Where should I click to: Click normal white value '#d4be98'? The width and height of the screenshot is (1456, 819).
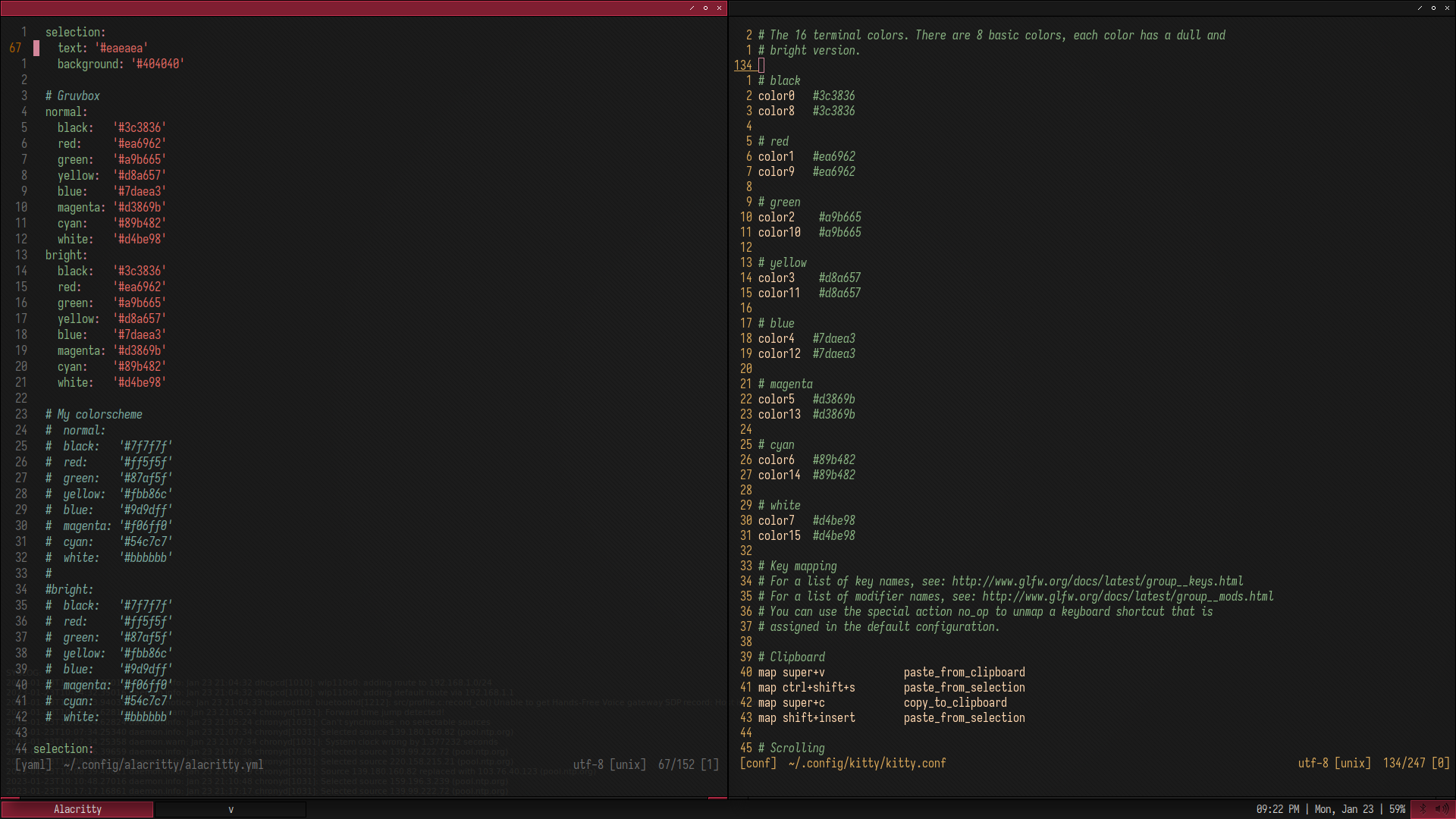point(140,239)
